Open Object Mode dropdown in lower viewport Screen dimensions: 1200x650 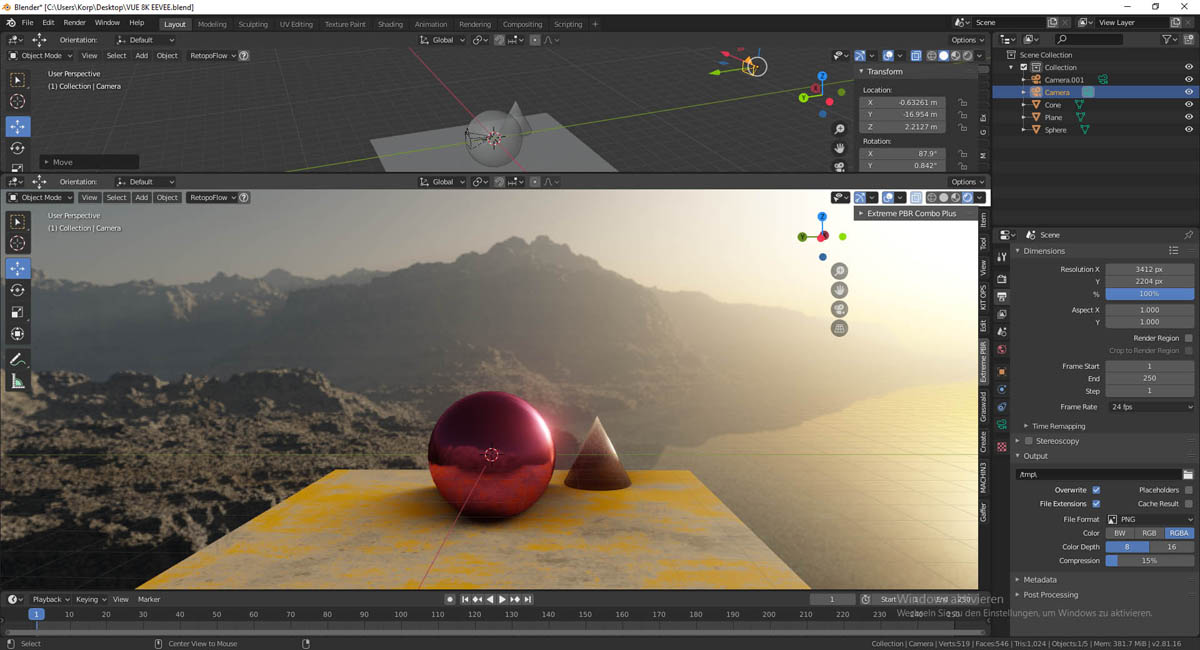click(x=40, y=198)
